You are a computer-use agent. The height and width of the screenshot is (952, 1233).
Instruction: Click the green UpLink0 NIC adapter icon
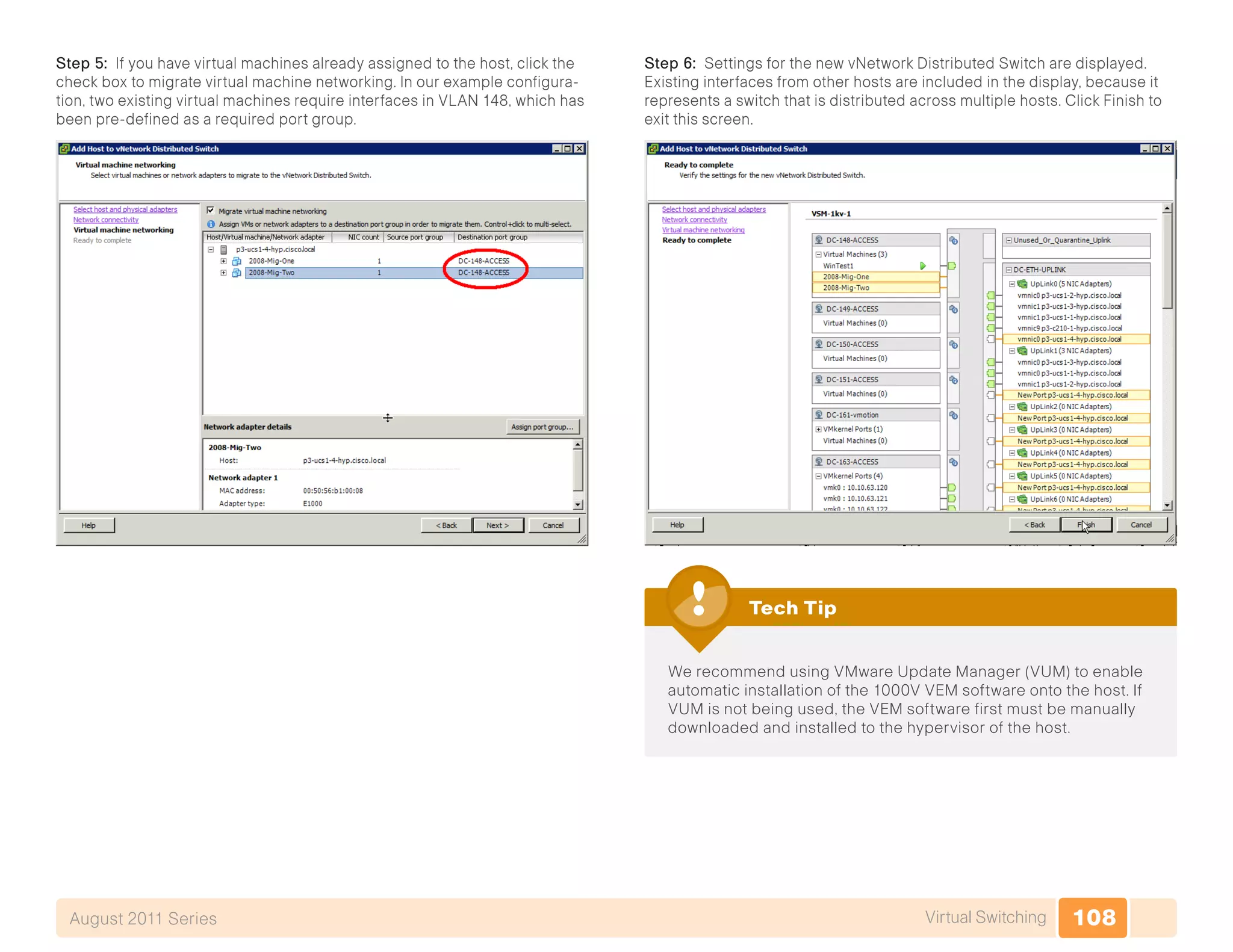1022,284
